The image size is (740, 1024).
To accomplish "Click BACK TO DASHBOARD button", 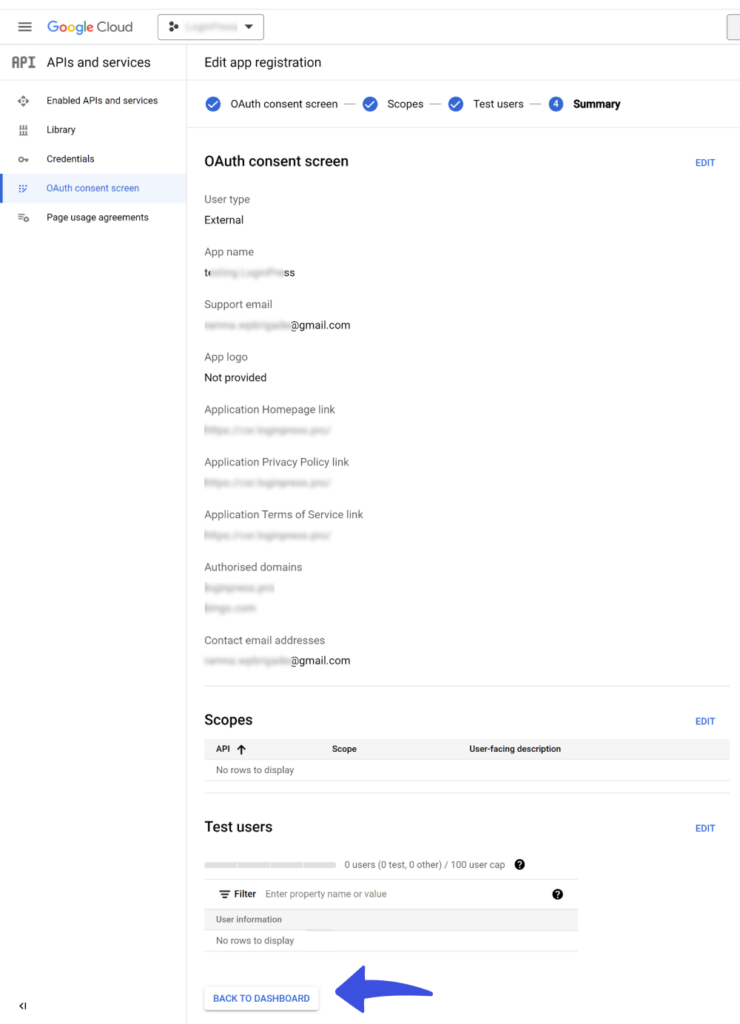I will tap(261, 999).
